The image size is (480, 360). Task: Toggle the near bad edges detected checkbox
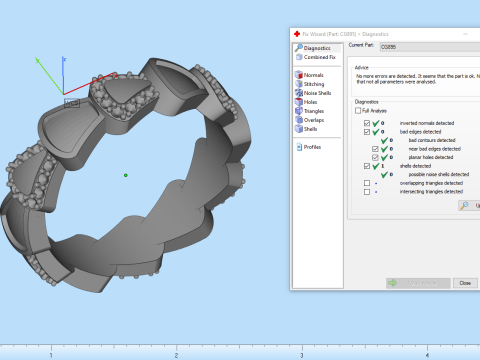[x=375, y=149]
